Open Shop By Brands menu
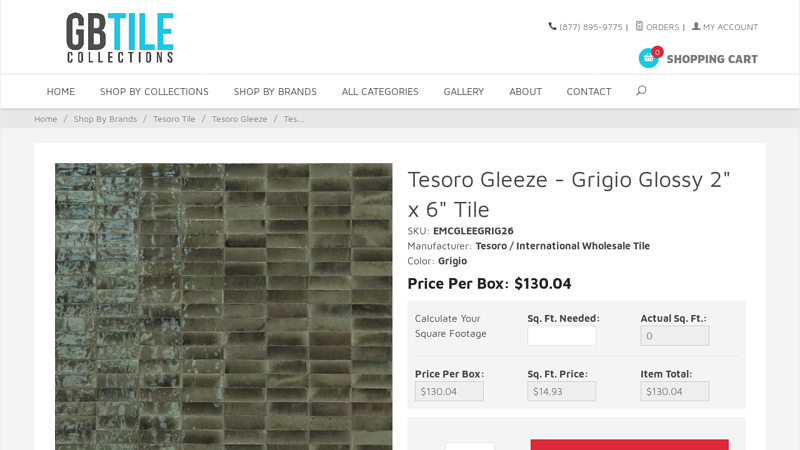800x450 pixels. pos(275,91)
